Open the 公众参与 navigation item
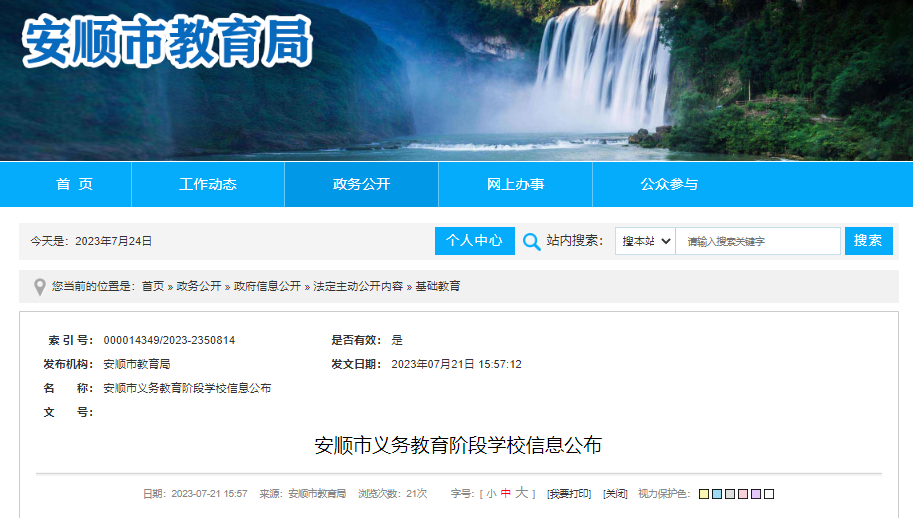This screenshot has height=518, width=913. (669, 185)
